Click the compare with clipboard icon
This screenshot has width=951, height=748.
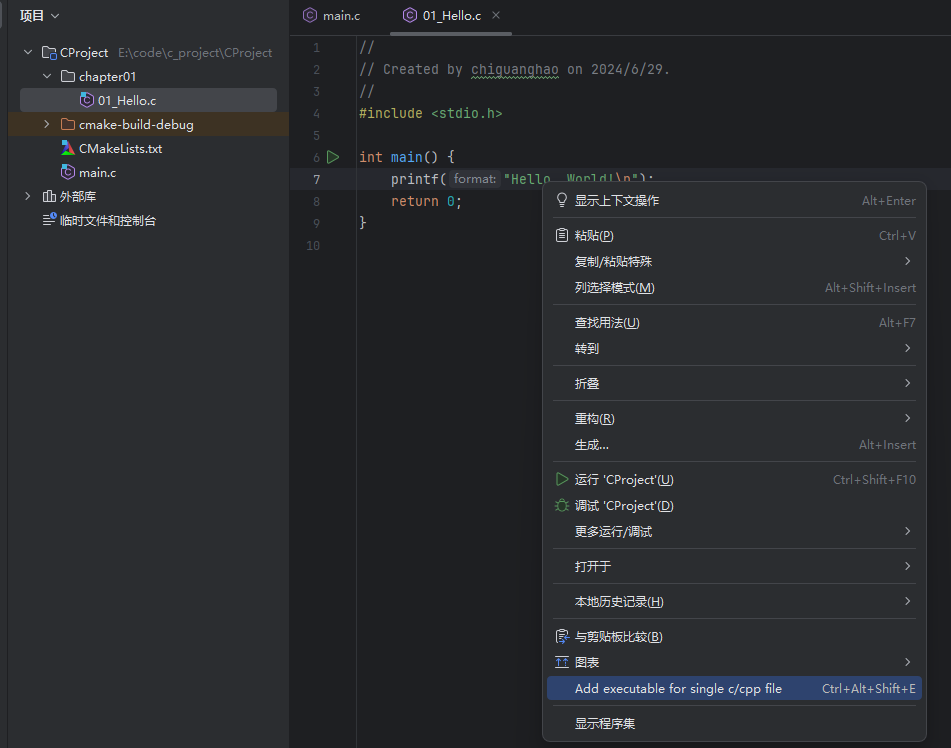click(561, 637)
